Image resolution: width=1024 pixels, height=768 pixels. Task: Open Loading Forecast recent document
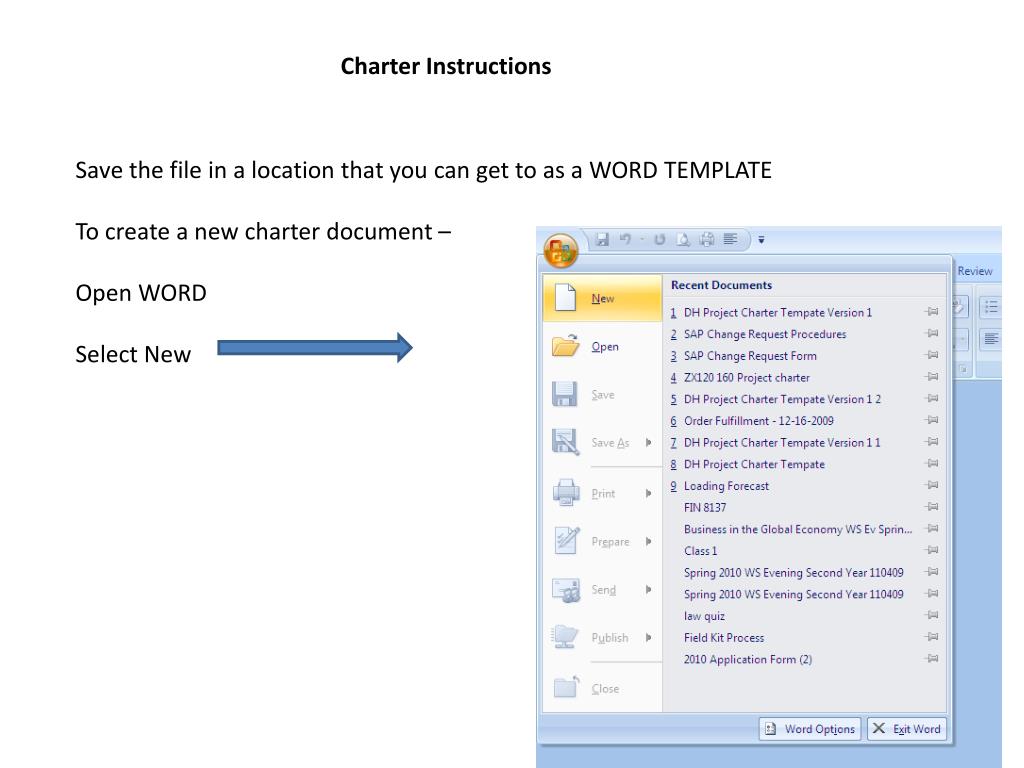[726, 486]
